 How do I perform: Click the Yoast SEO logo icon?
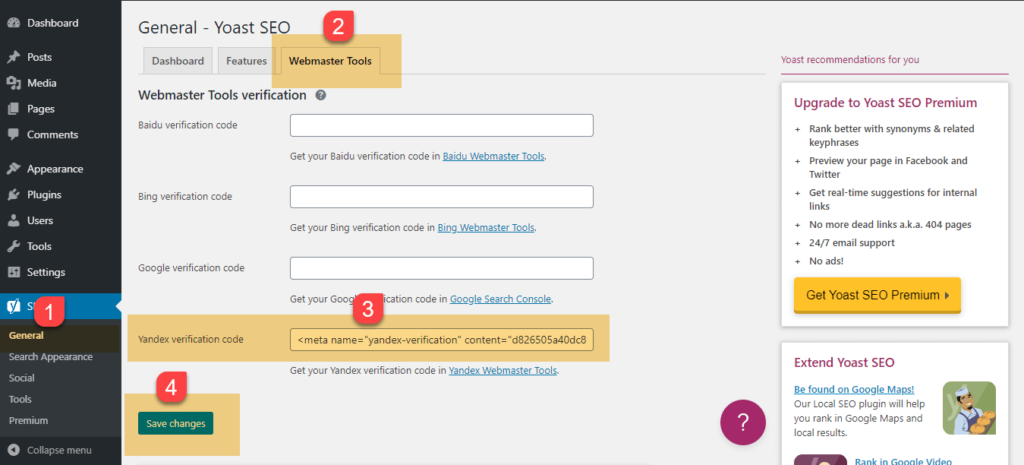pyautogui.click(x=13, y=306)
